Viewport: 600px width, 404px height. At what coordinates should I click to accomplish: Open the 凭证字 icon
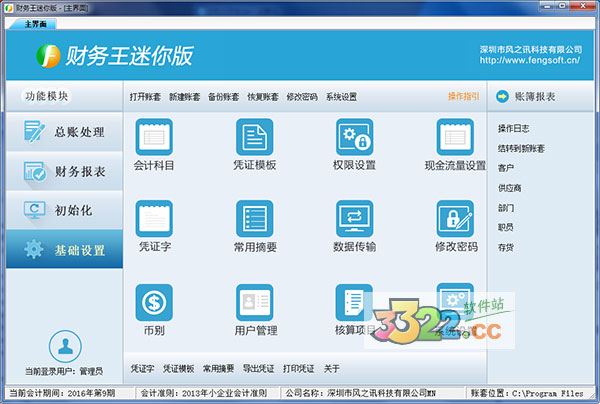coord(154,218)
